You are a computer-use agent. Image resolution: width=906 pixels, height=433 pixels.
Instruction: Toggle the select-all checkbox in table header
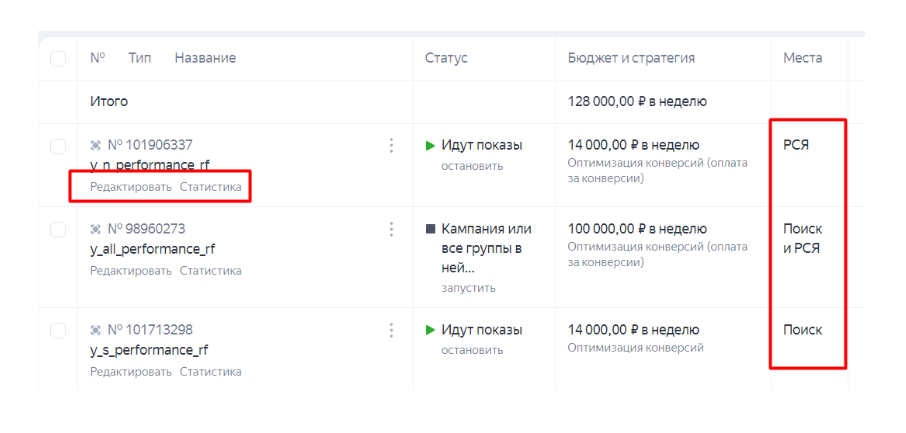click(58, 59)
